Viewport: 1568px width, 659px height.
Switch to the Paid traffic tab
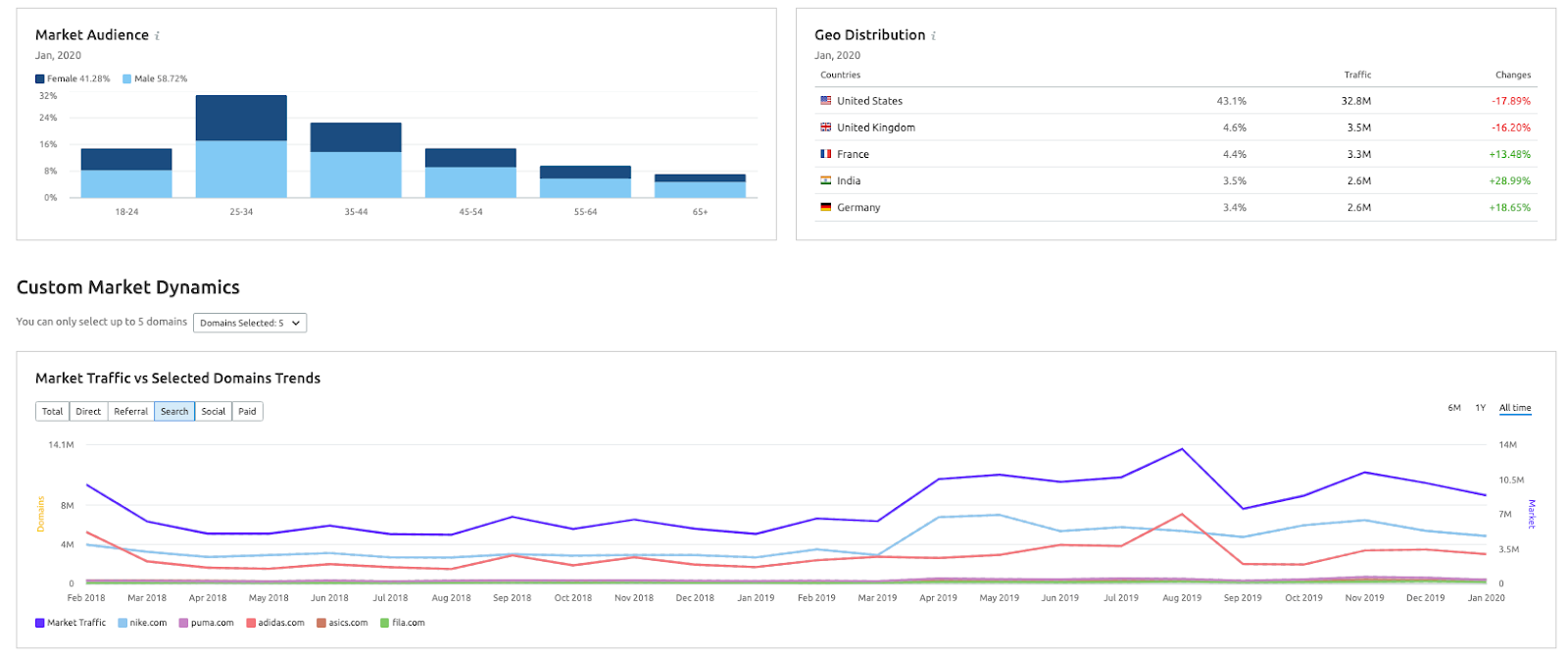point(247,412)
